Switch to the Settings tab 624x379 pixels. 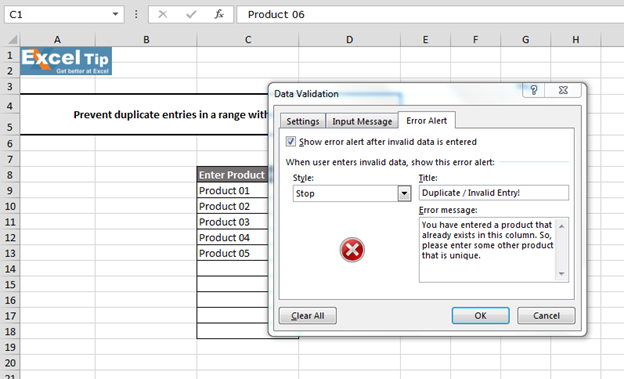303,121
